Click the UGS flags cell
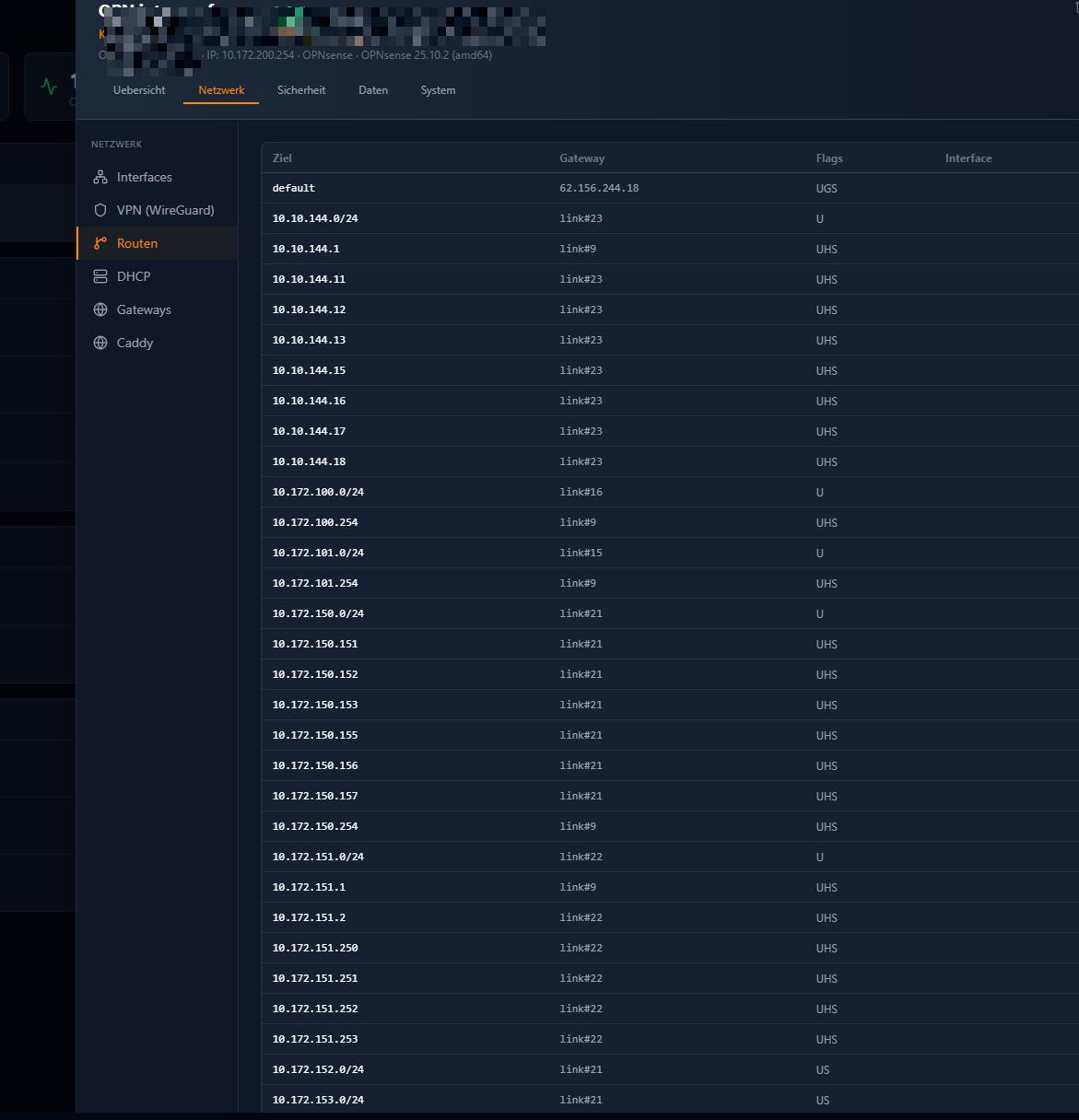1079x1120 pixels. pyautogui.click(x=827, y=188)
